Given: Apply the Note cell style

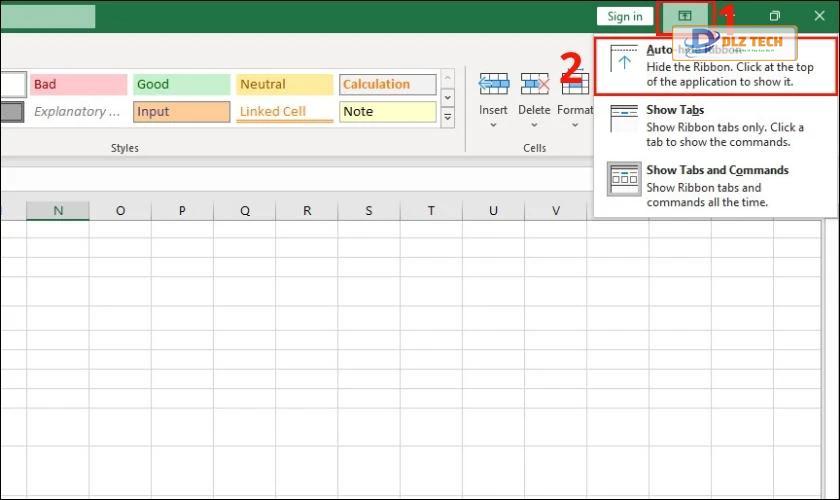Looking at the screenshot, I should pyautogui.click(x=388, y=111).
